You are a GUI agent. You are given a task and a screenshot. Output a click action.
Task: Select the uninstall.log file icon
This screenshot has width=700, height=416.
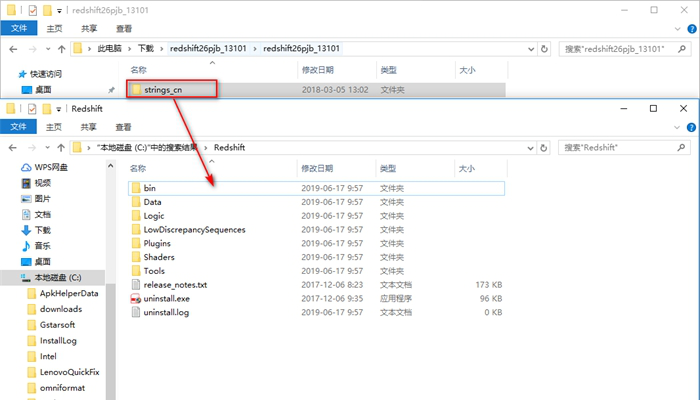tap(136, 312)
